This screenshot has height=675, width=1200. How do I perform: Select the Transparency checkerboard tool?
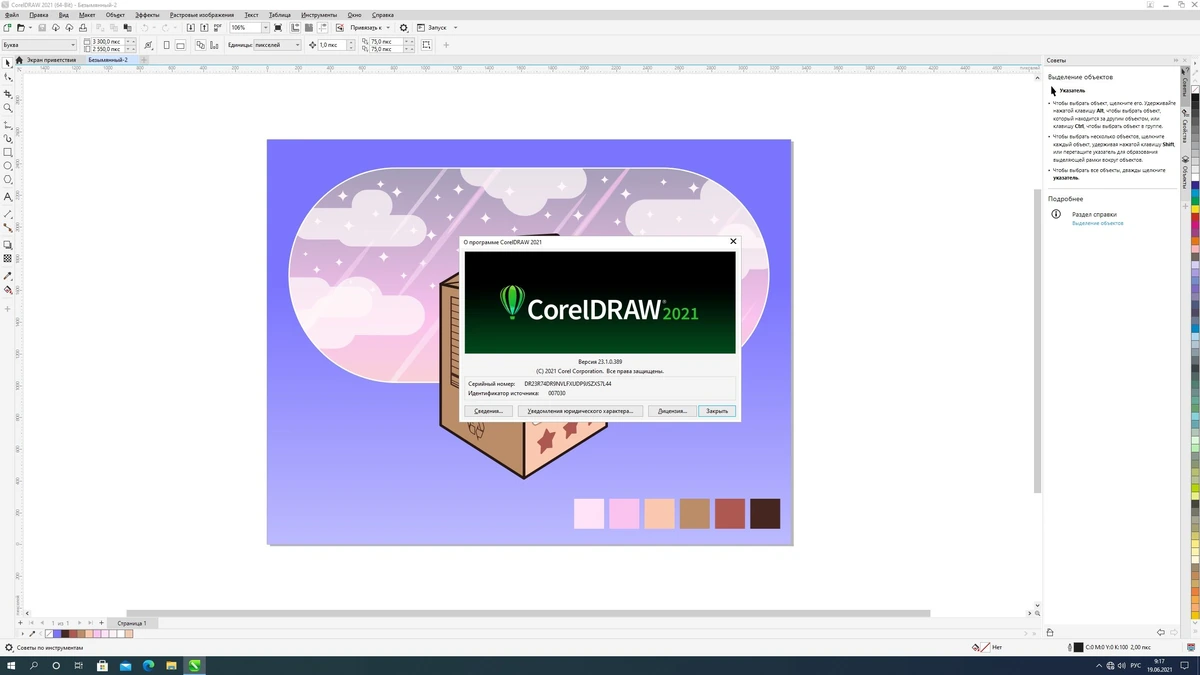(x=8, y=259)
